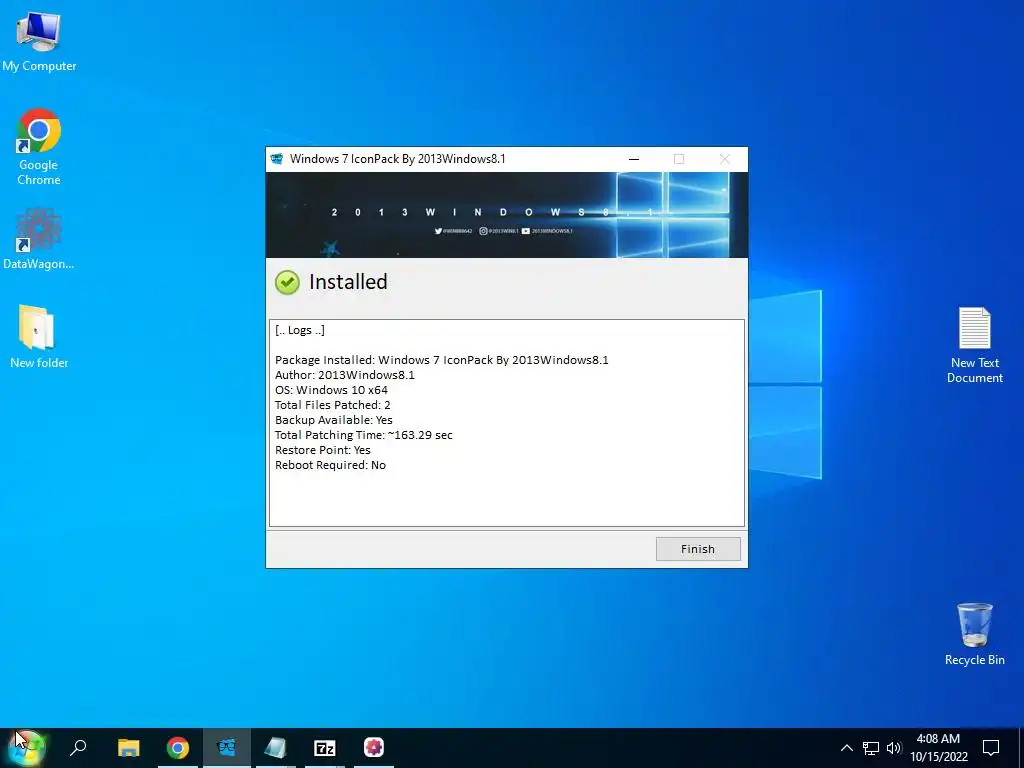The width and height of the screenshot is (1024, 768).
Task: Click the IconPack installer taskbar icon
Action: tap(227, 748)
